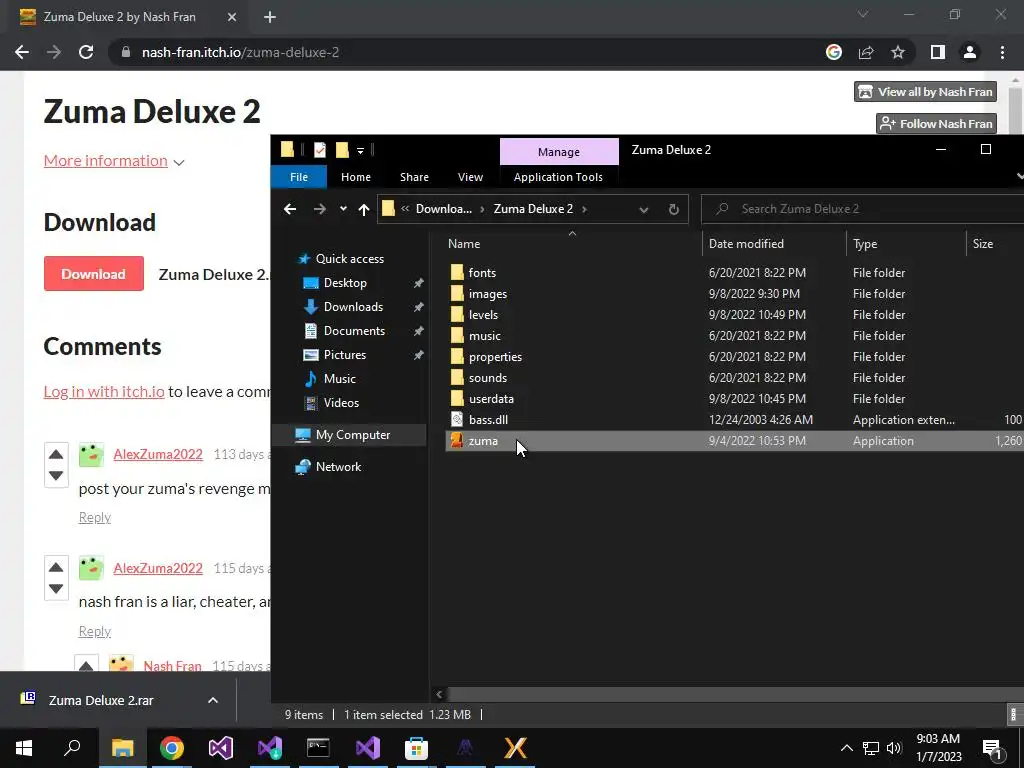
Task: Open Chrome from the taskbar
Action: coord(172,748)
